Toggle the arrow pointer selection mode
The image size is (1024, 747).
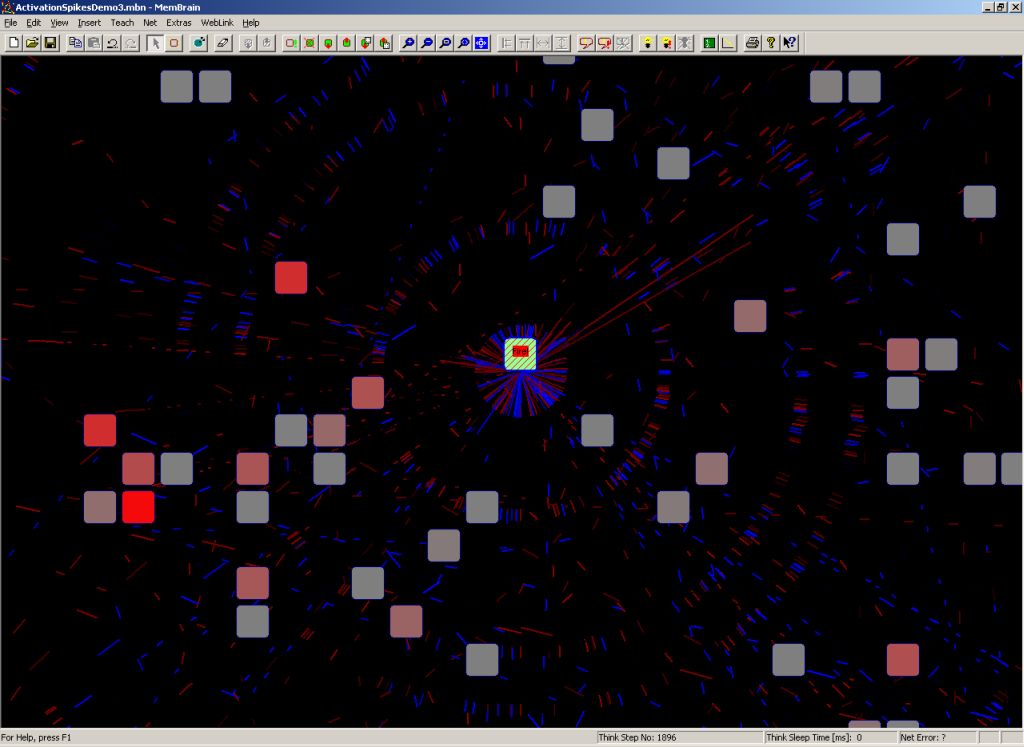click(x=155, y=43)
